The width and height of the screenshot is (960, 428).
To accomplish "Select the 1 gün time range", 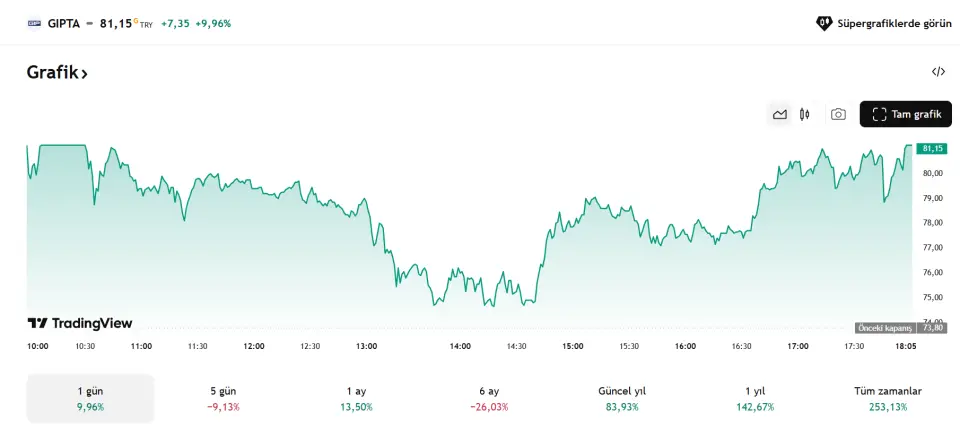I will (90, 398).
